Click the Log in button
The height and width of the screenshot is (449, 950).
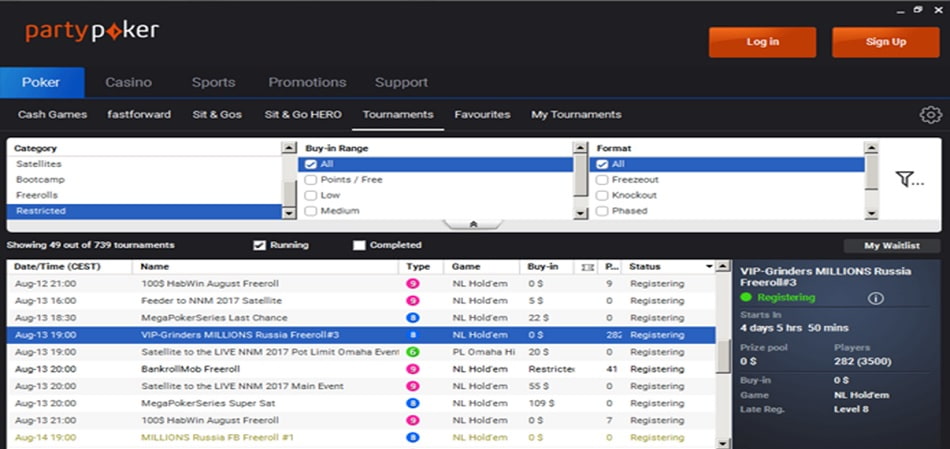tap(762, 42)
